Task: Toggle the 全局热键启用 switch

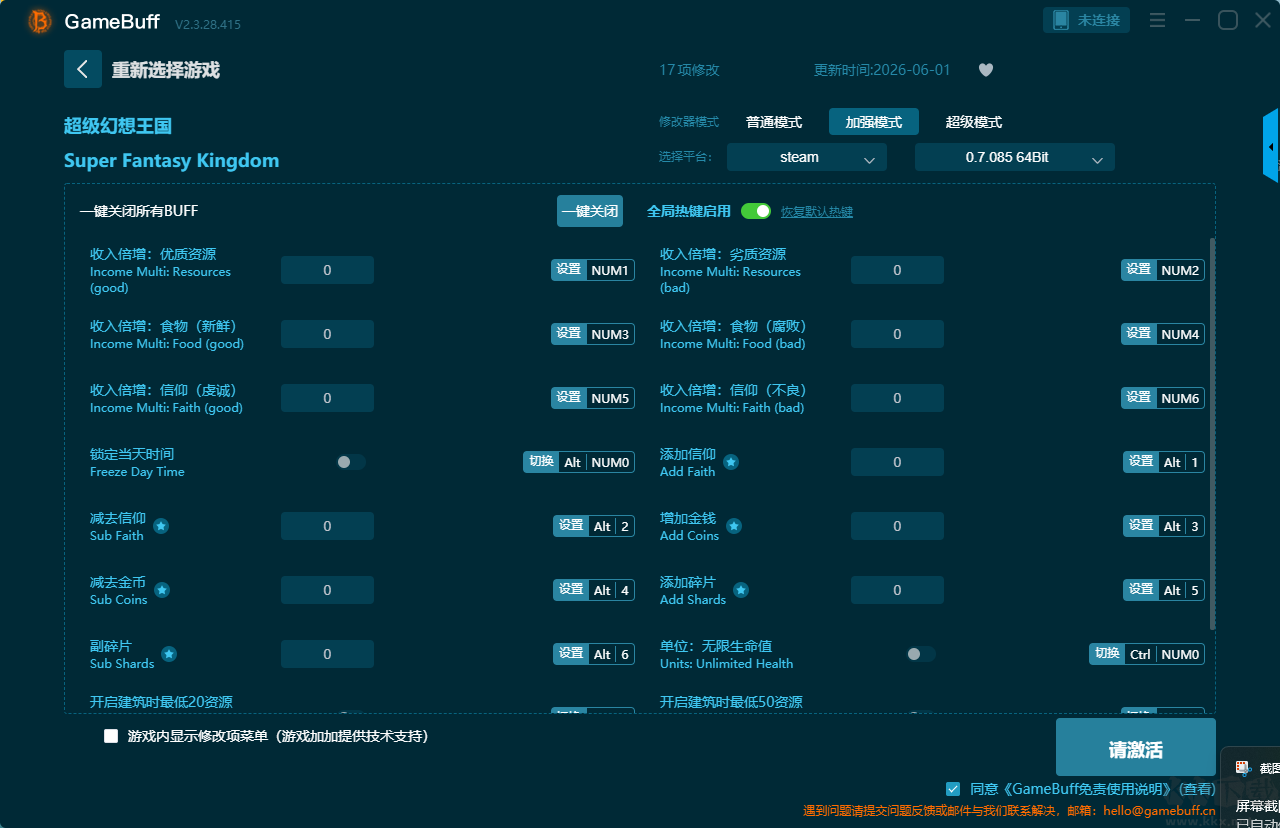Action: [756, 211]
